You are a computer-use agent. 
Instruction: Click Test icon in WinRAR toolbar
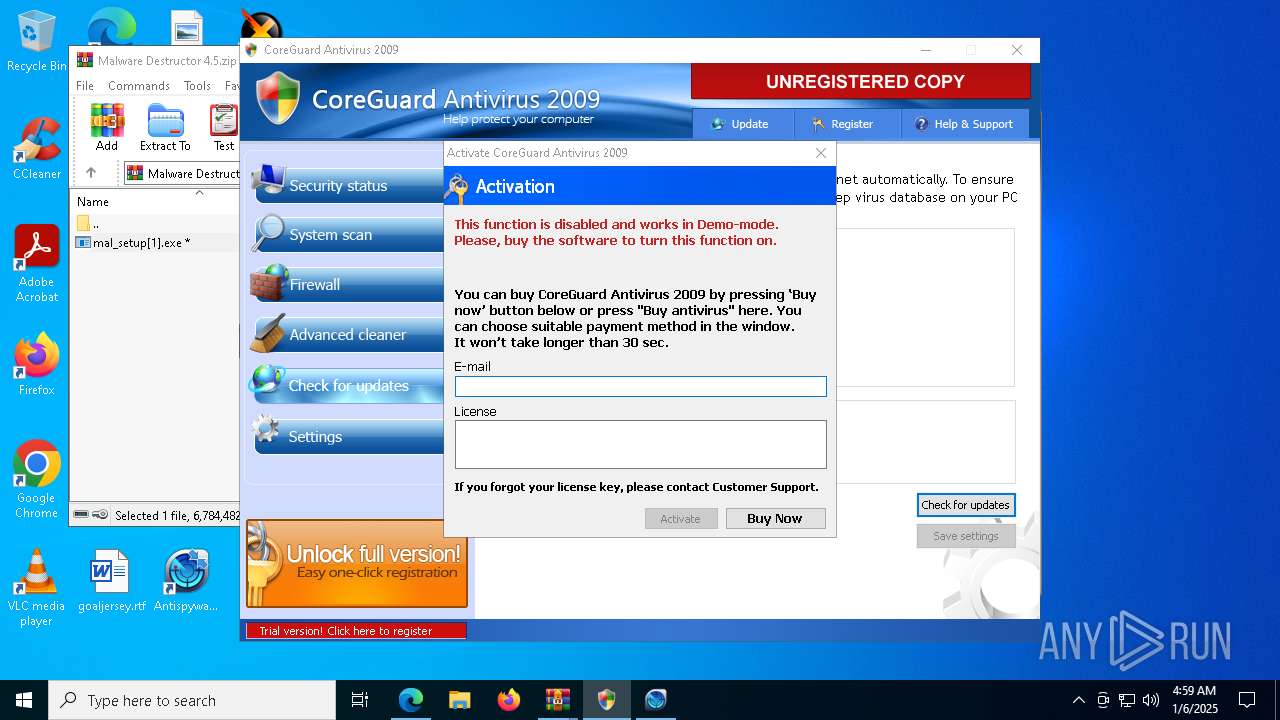[x=224, y=127]
